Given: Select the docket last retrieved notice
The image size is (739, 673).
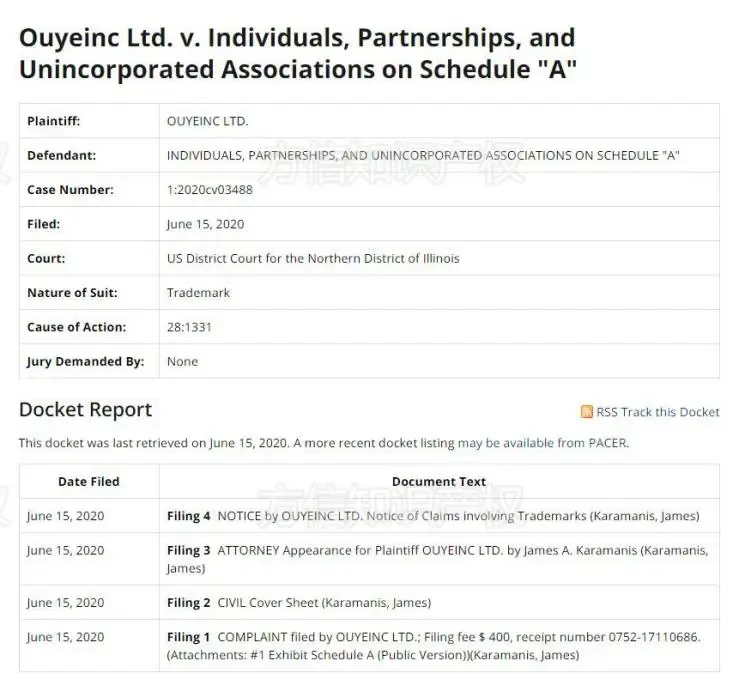Looking at the screenshot, I should [324, 443].
